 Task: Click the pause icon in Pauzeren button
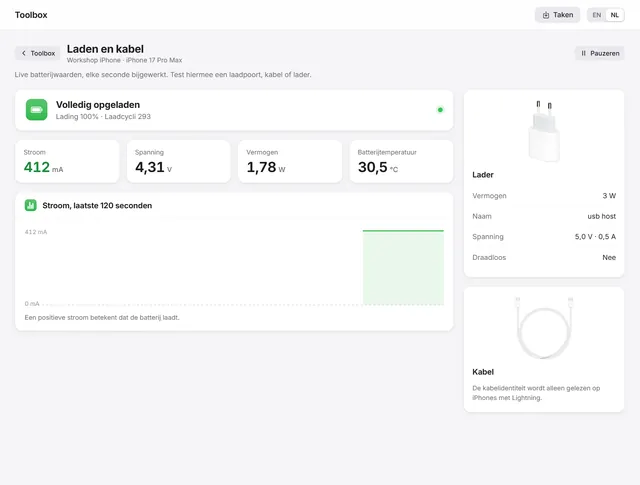[583, 53]
